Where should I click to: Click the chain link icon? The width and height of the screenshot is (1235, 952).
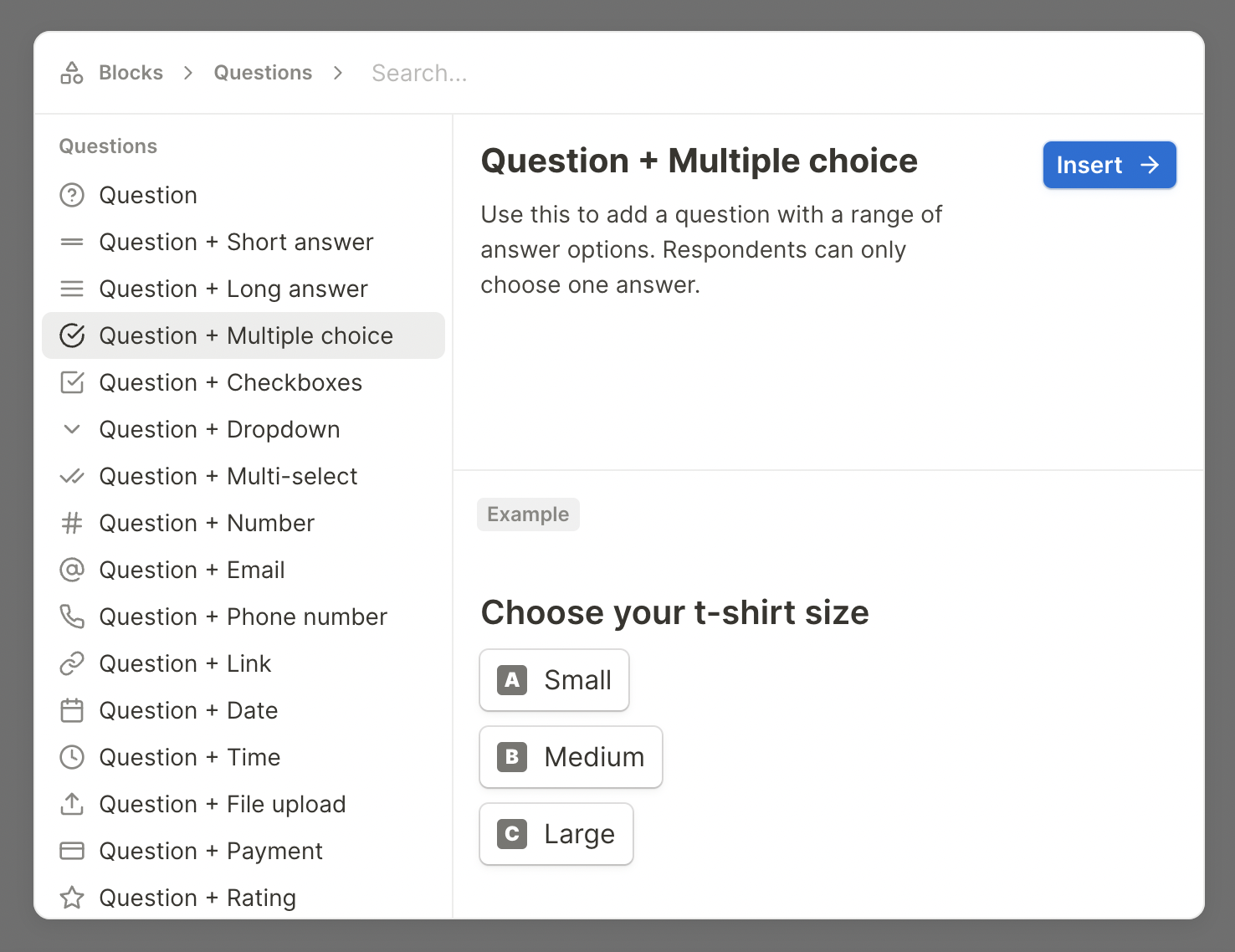[72, 663]
